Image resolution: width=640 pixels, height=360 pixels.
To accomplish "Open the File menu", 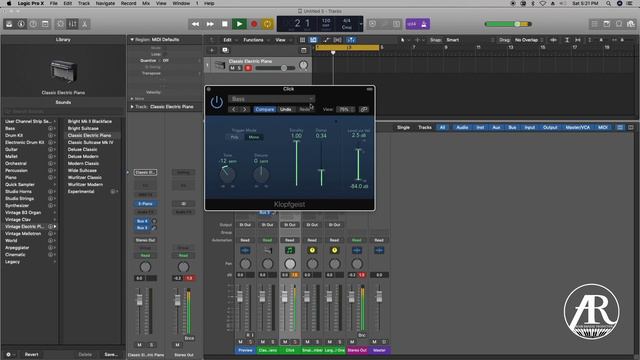I will pos(53,3).
